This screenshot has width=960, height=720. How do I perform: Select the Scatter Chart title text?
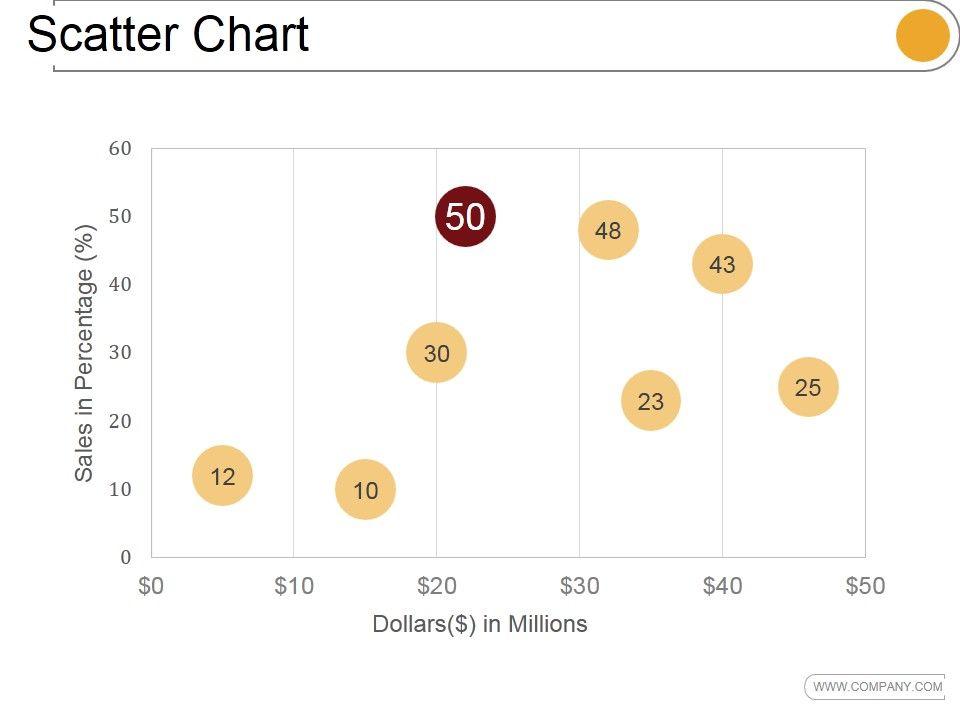pyautogui.click(x=168, y=34)
